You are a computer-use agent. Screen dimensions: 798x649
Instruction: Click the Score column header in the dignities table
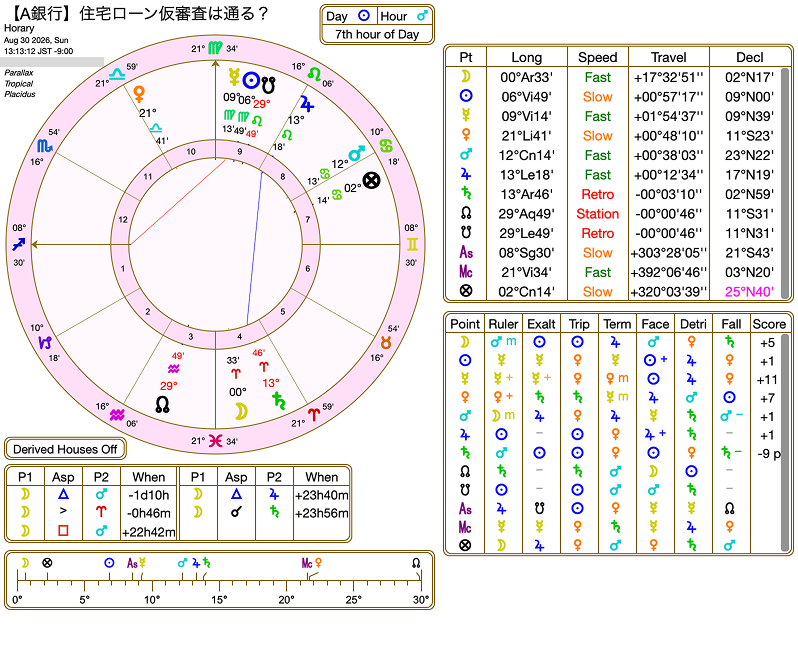click(x=769, y=324)
